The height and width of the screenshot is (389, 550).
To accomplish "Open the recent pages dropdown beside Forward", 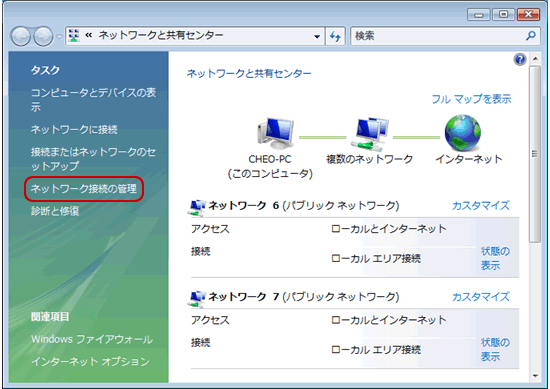I will pyautogui.click(x=59, y=36).
